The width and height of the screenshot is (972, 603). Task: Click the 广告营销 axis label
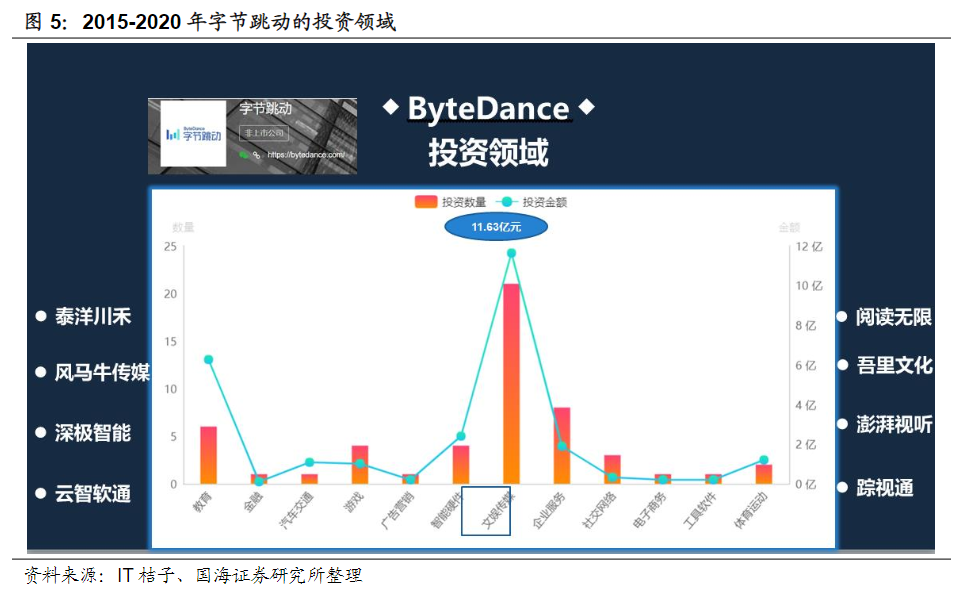tap(397, 510)
